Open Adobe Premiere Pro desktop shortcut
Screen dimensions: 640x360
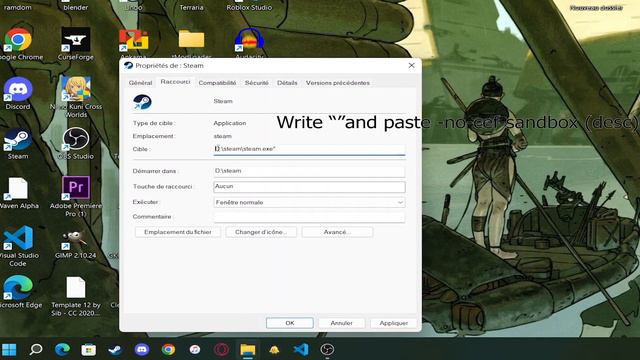[76, 196]
